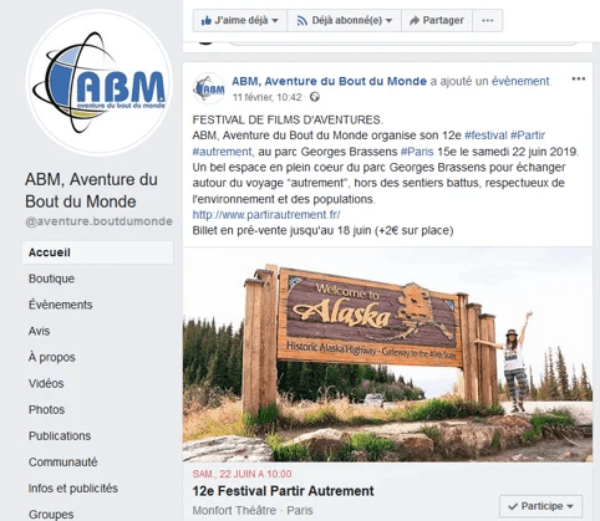The image size is (600, 521).
Task: Open the post options three-dot icon
Action: pyautogui.click(x=578, y=79)
